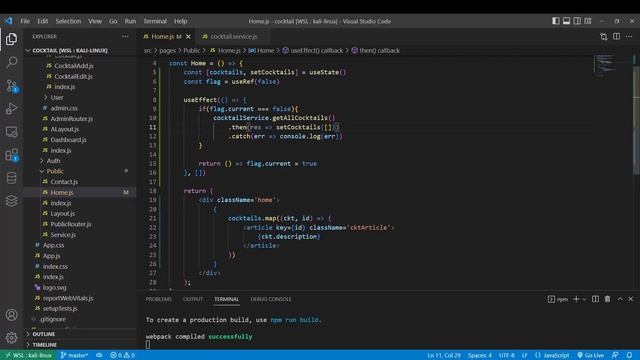Customize layout icon in title bar
The height and width of the screenshot is (360, 640).
coord(588,21)
